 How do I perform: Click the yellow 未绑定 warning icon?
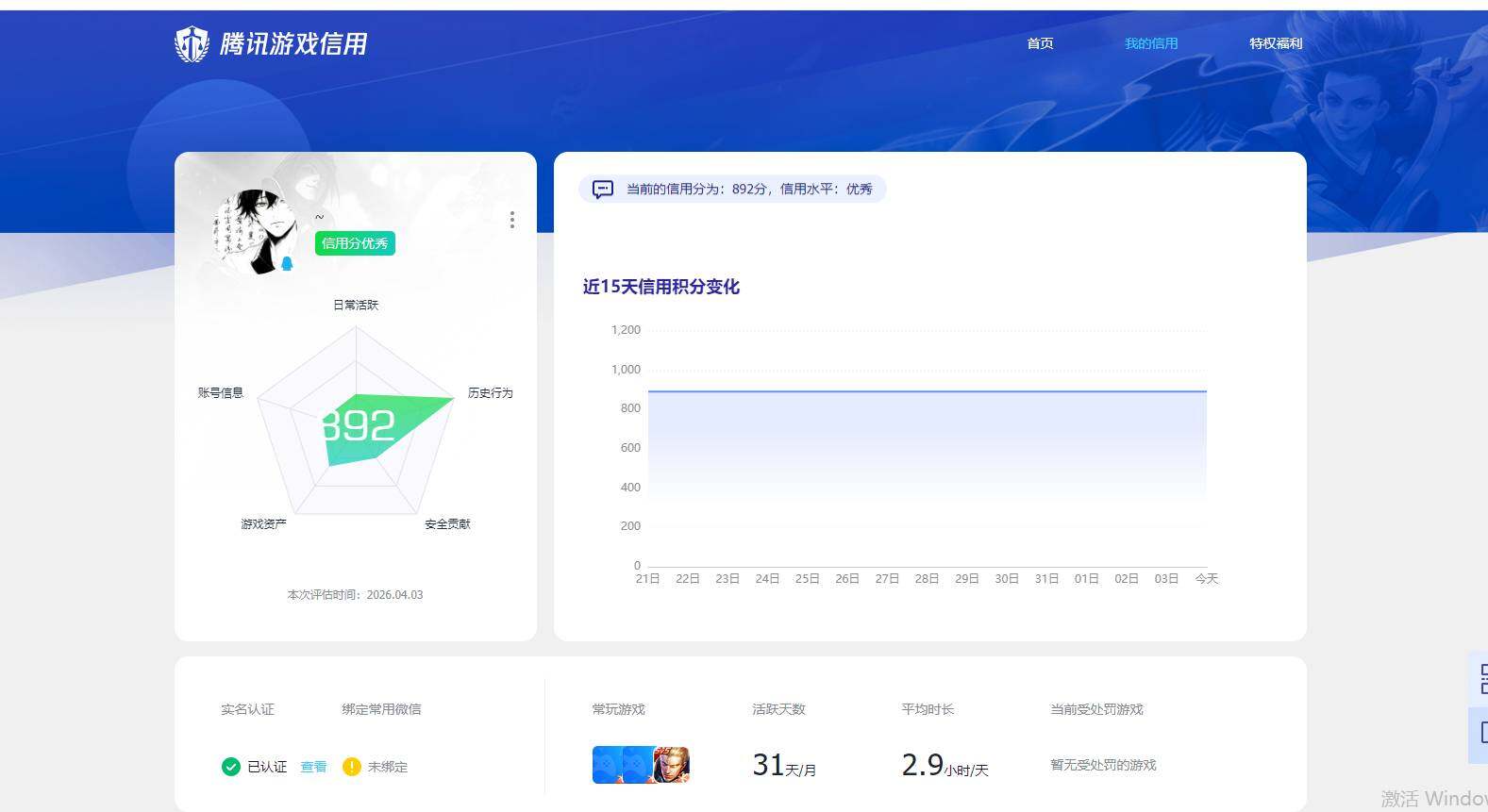point(352,767)
